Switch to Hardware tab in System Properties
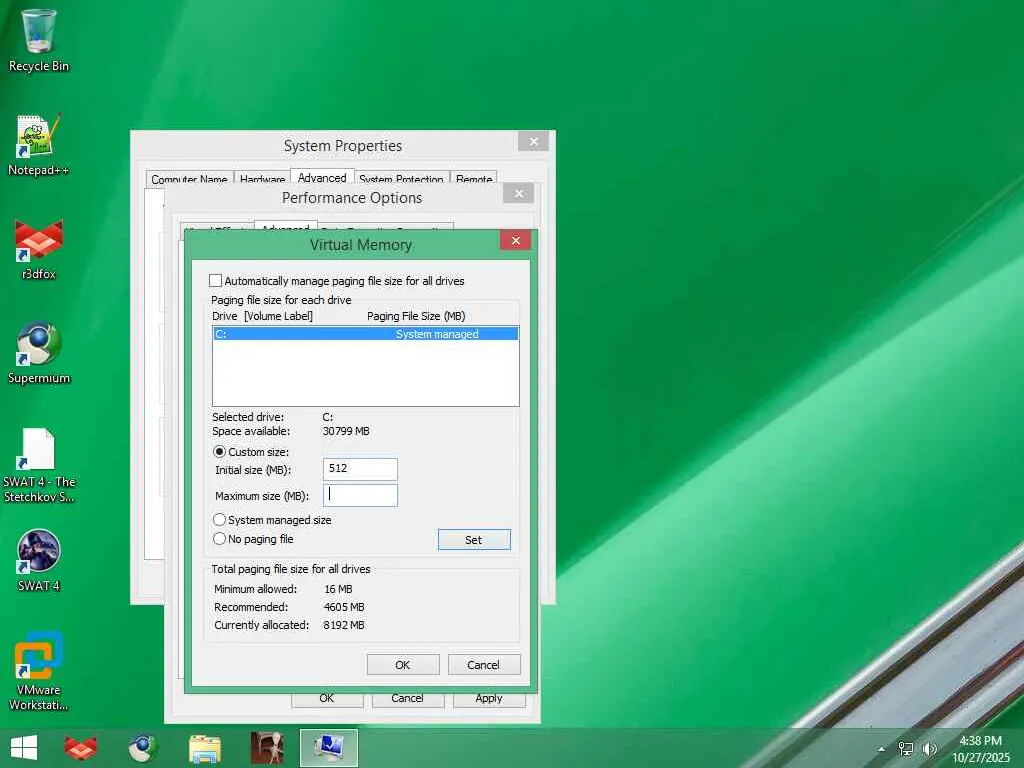 click(263, 179)
